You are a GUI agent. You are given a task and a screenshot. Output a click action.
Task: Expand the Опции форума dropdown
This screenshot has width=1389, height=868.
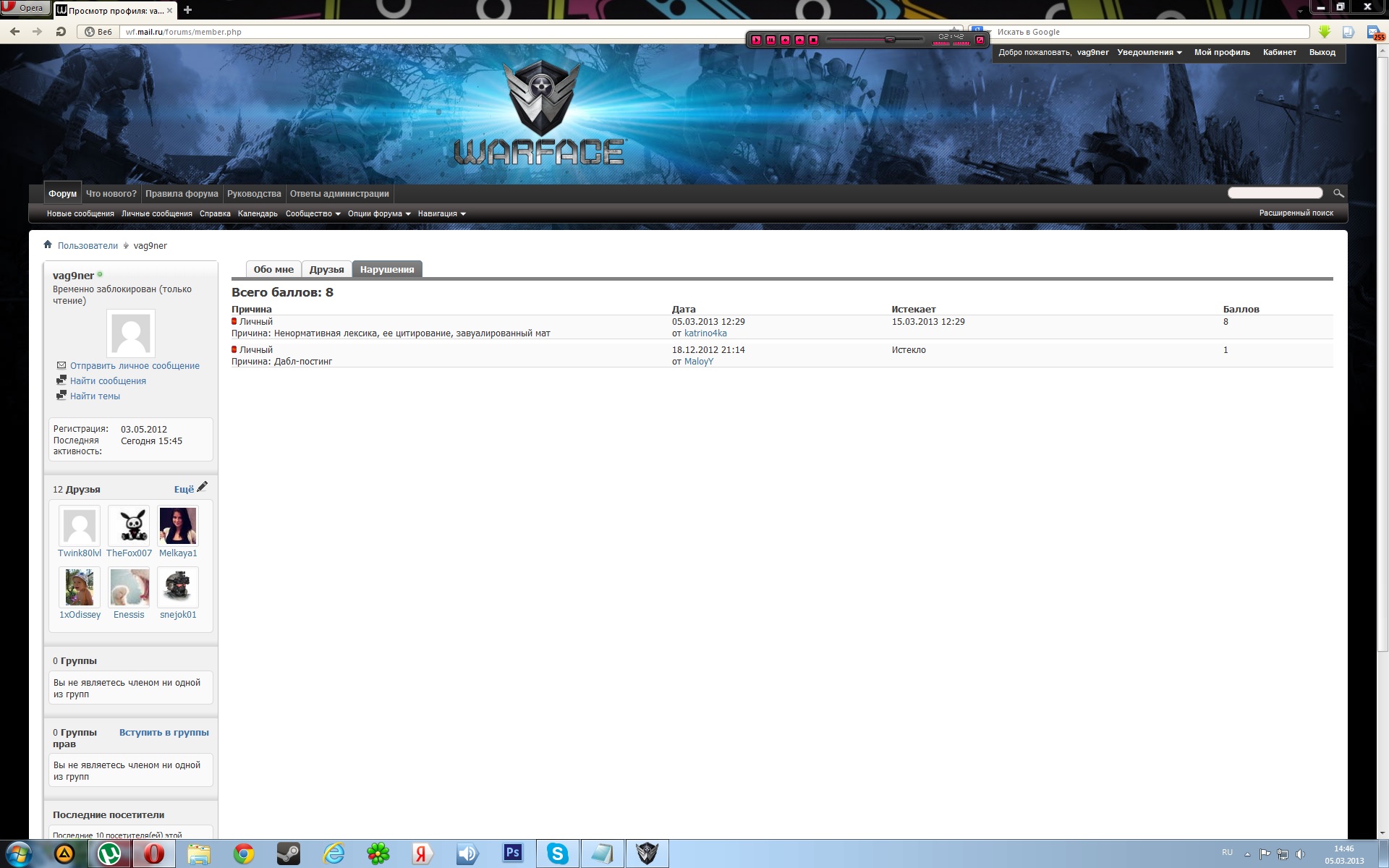pyautogui.click(x=379, y=213)
